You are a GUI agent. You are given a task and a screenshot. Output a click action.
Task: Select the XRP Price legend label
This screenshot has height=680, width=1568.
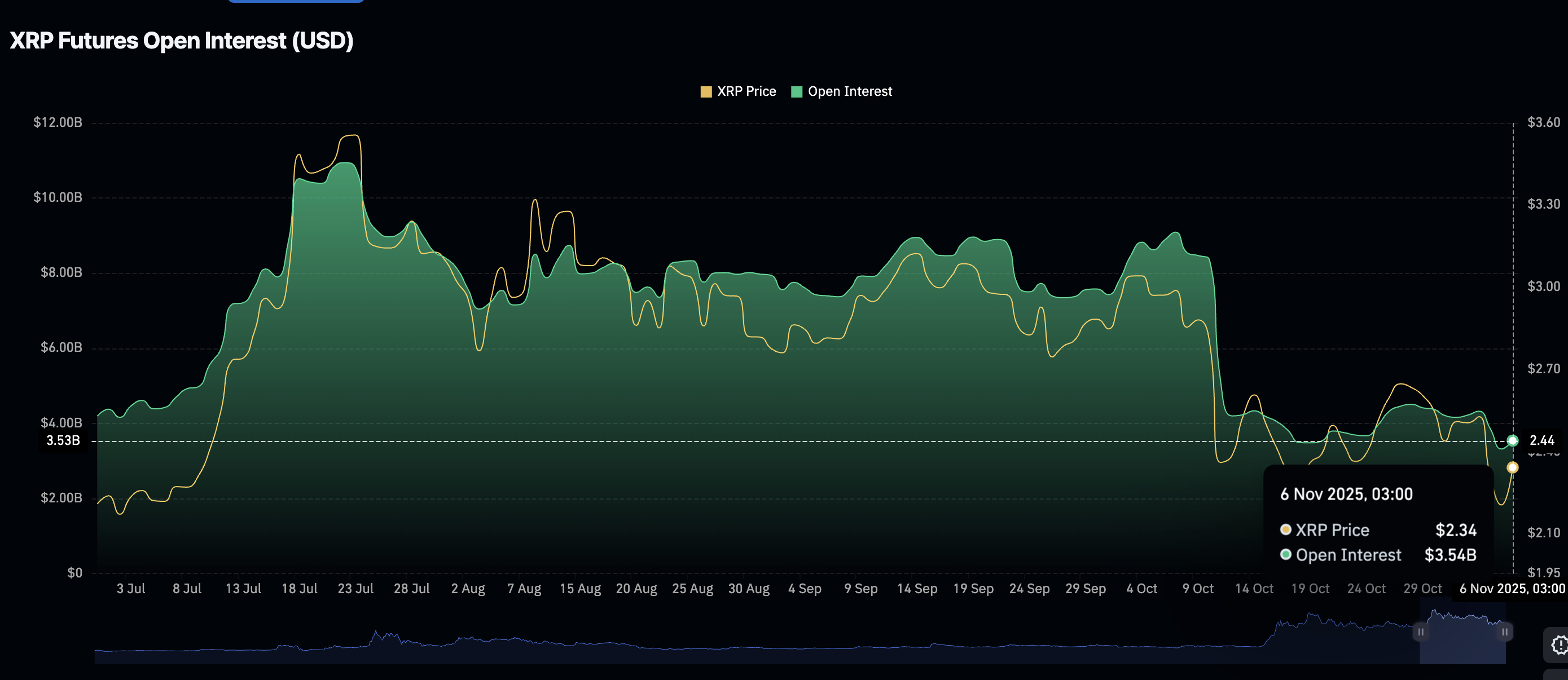747,91
